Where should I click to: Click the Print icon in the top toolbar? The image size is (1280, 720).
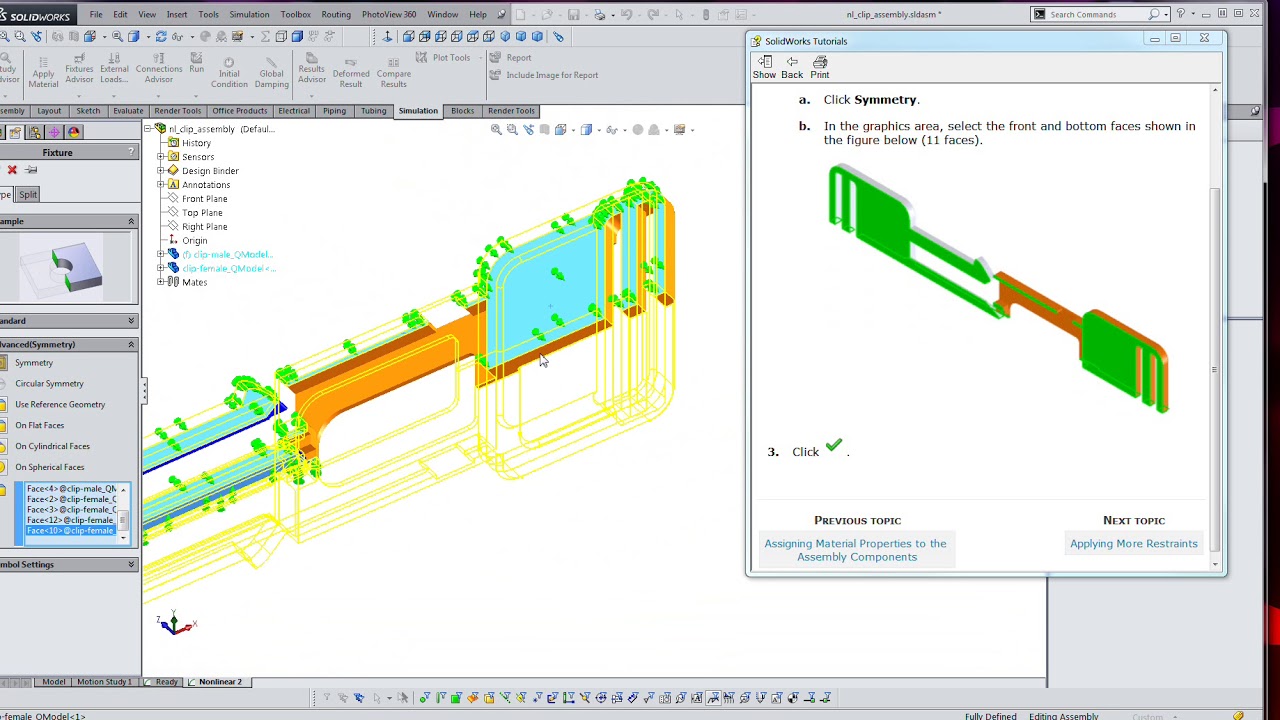600,15
